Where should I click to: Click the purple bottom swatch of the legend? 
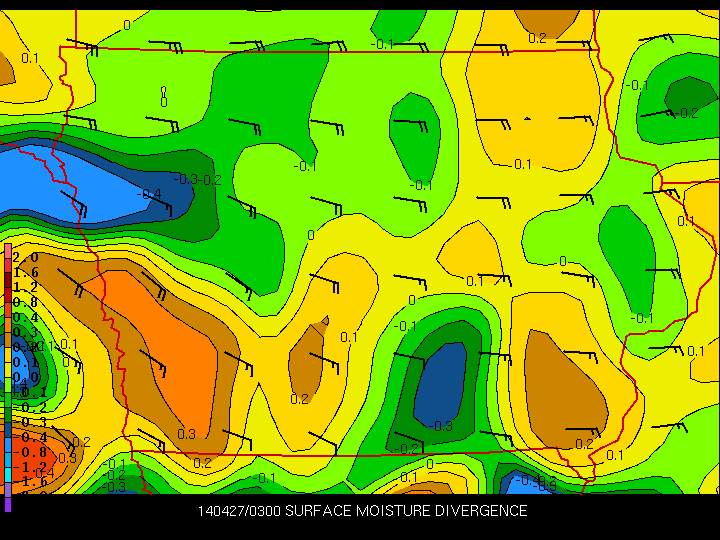click(7, 505)
